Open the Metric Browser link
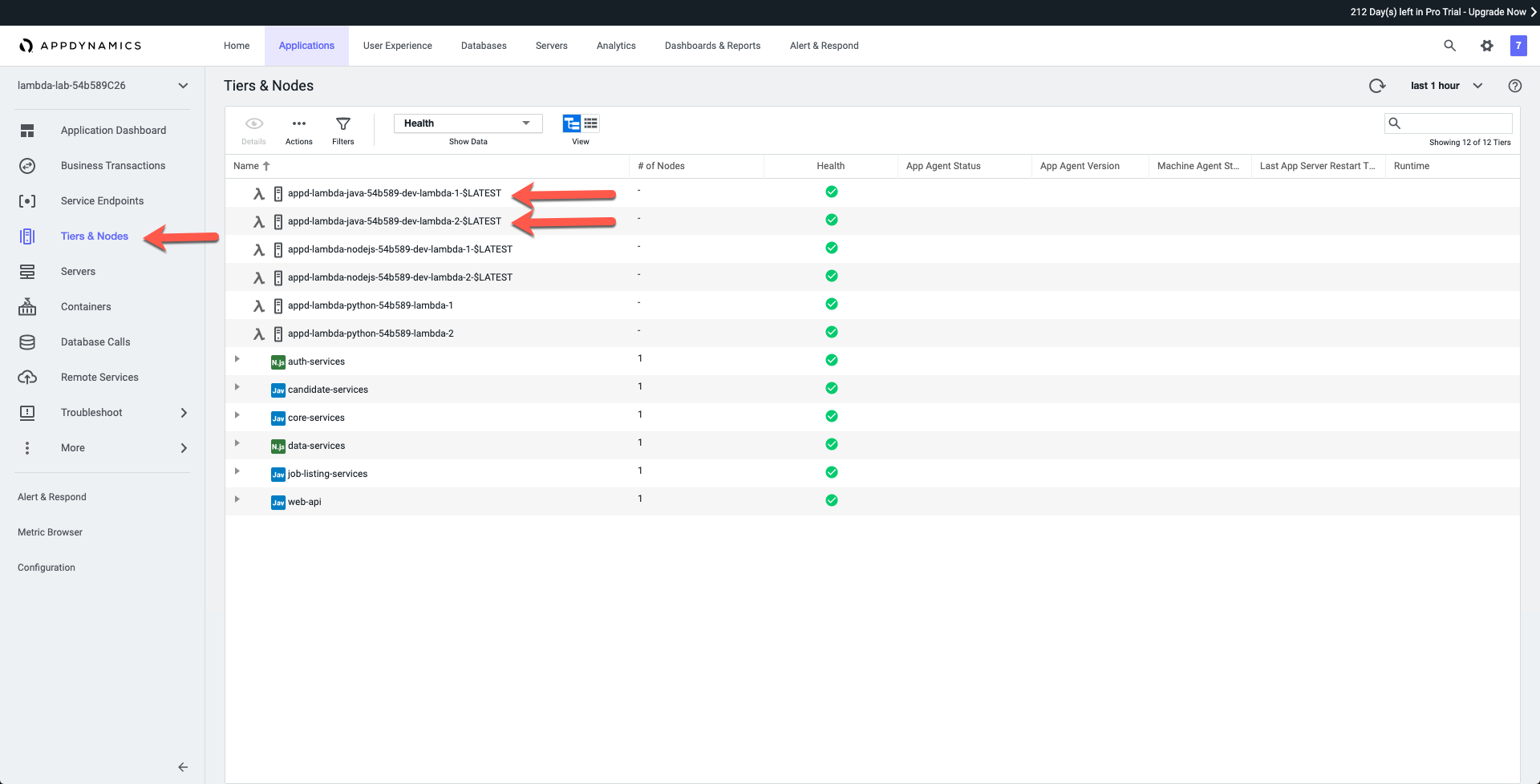Viewport: 1540px width, 784px height. (x=50, y=532)
